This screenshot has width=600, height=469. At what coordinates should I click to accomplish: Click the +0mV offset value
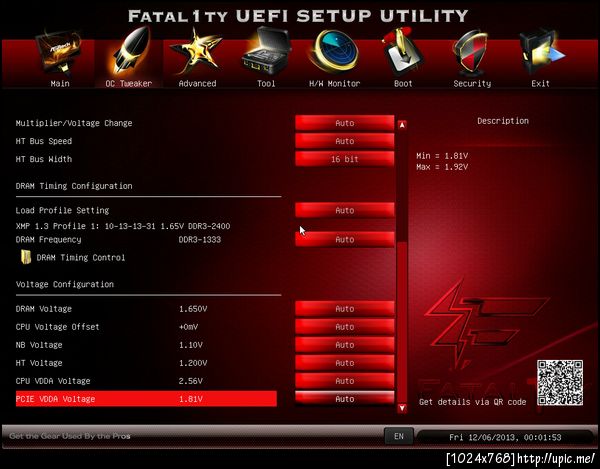coord(188,327)
